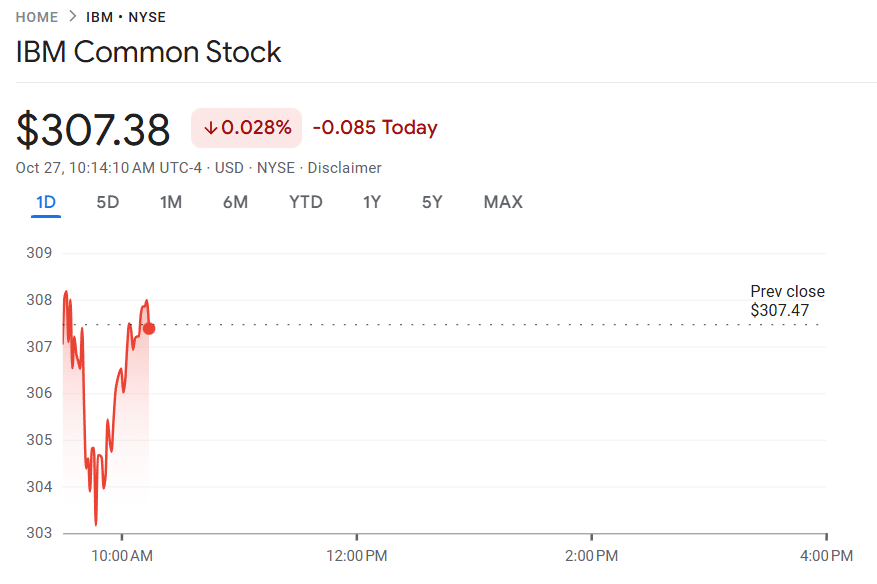Image resolution: width=877 pixels, height=584 pixels.
Task: Switch to the YTD chart view
Action: click(305, 202)
